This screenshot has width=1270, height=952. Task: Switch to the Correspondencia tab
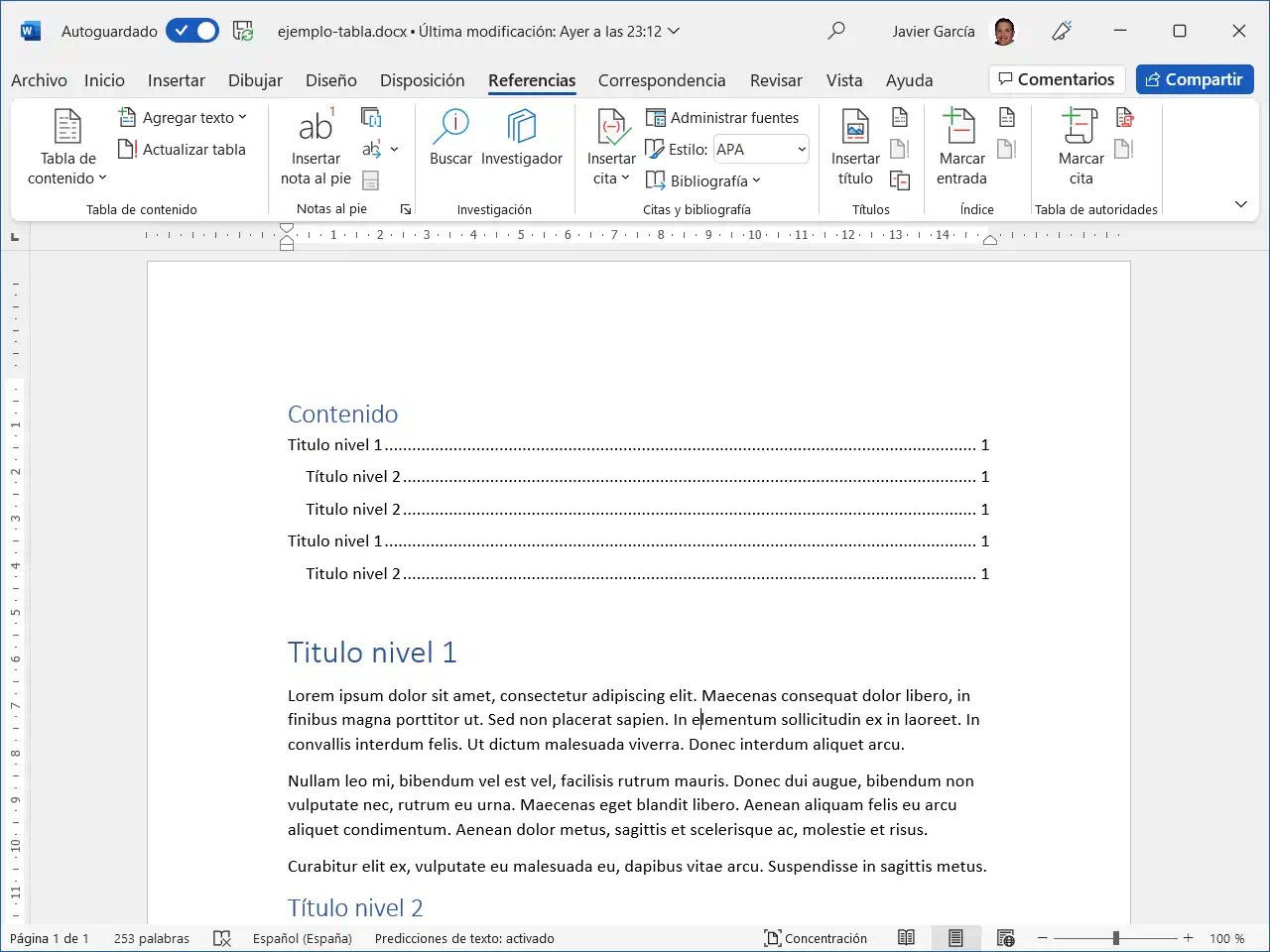(661, 80)
